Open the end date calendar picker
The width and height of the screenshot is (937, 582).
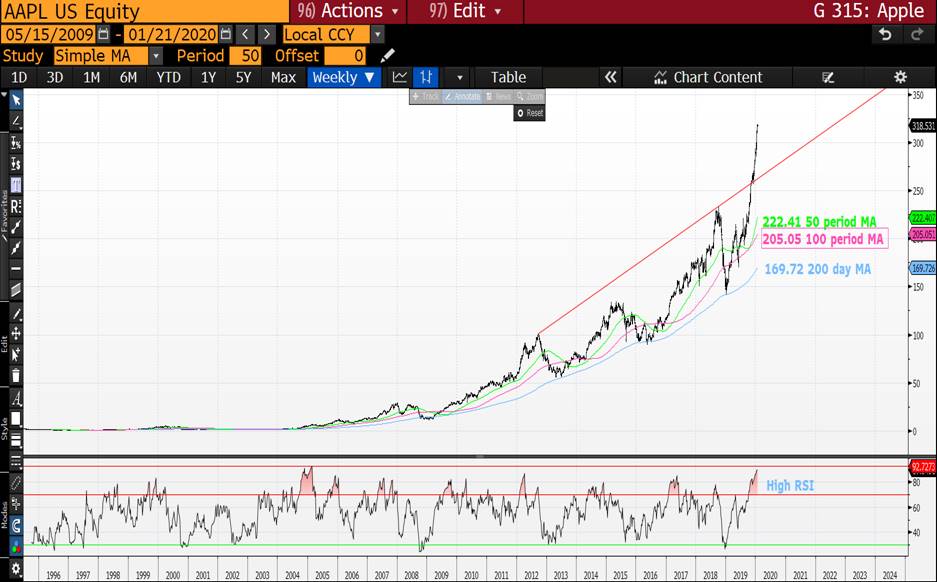coord(225,34)
